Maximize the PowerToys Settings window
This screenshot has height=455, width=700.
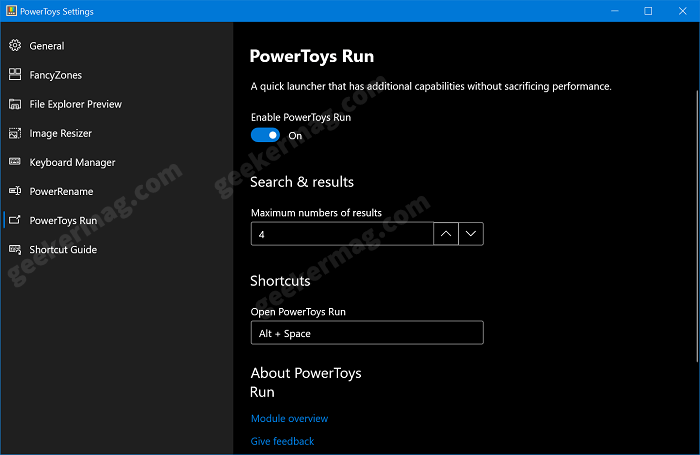[x=648, y=11]
